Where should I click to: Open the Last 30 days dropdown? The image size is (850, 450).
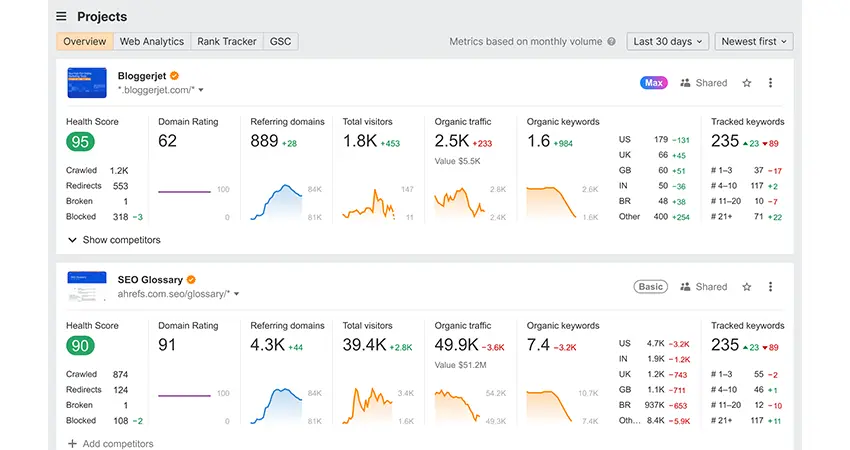point(668,41)
